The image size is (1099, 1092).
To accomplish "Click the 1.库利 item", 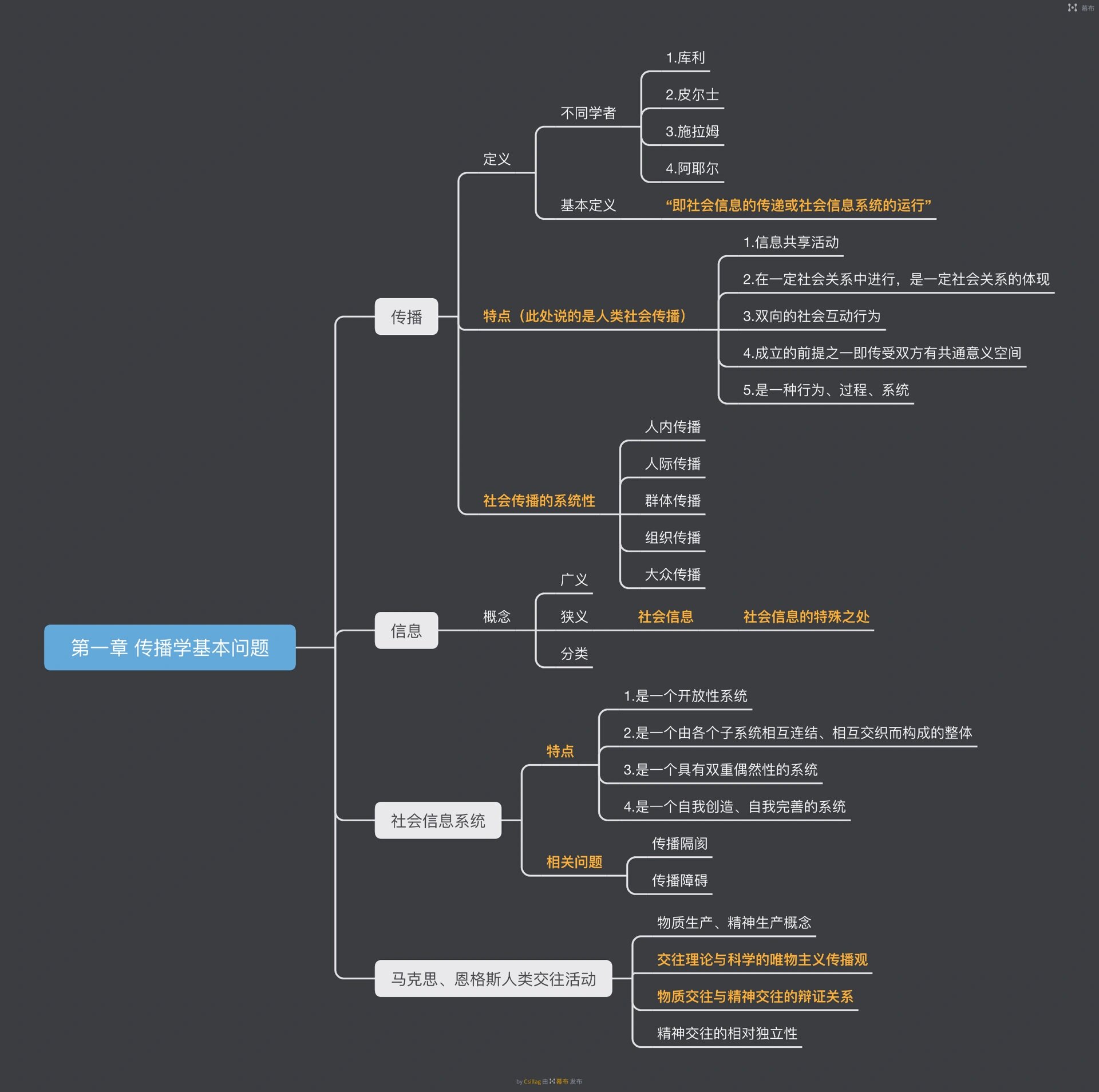I will click(685, 58).
